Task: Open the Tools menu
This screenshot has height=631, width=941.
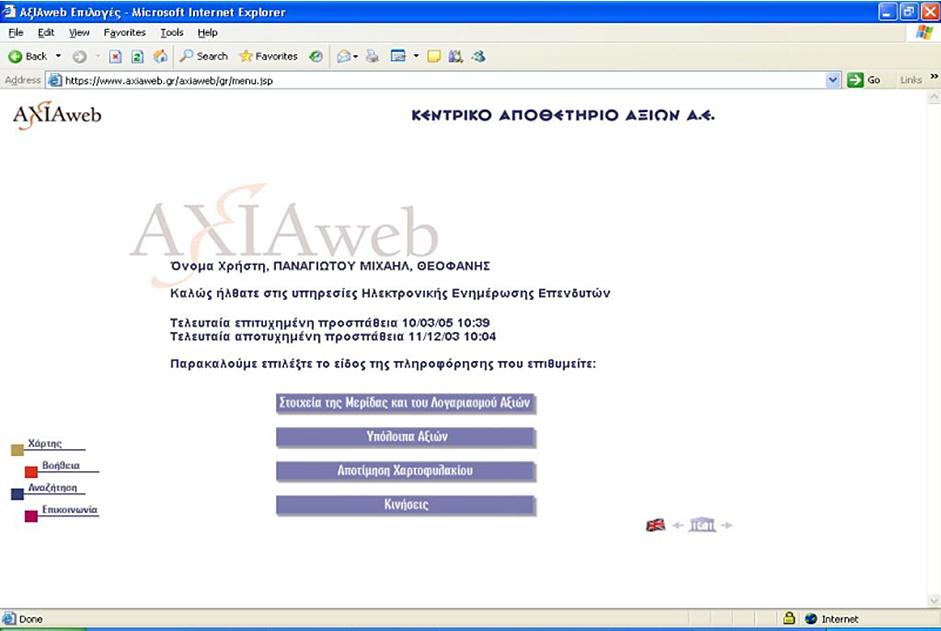Action: click(172, 32)
